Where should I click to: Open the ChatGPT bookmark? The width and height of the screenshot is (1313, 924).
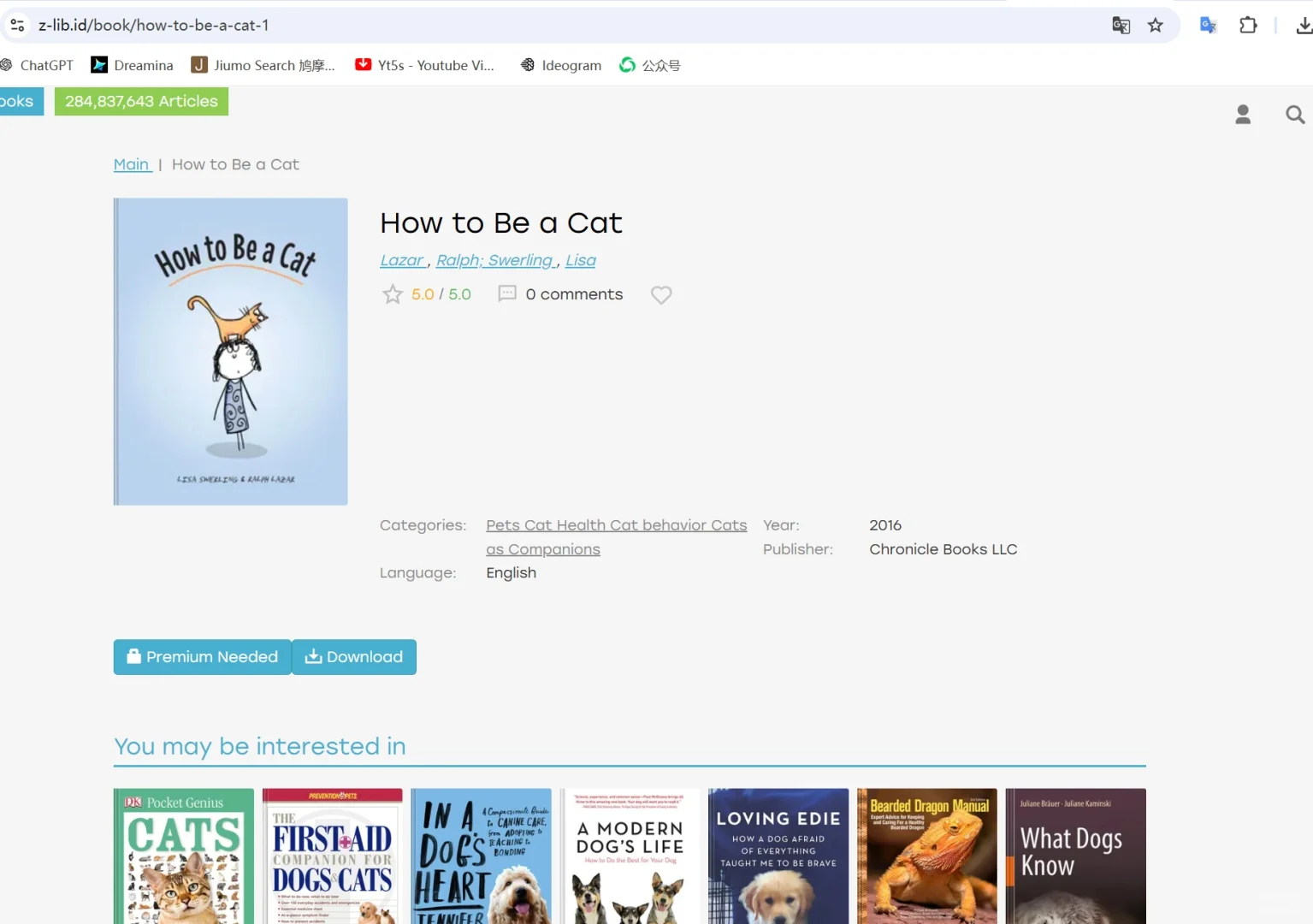[x=37, y=65]
